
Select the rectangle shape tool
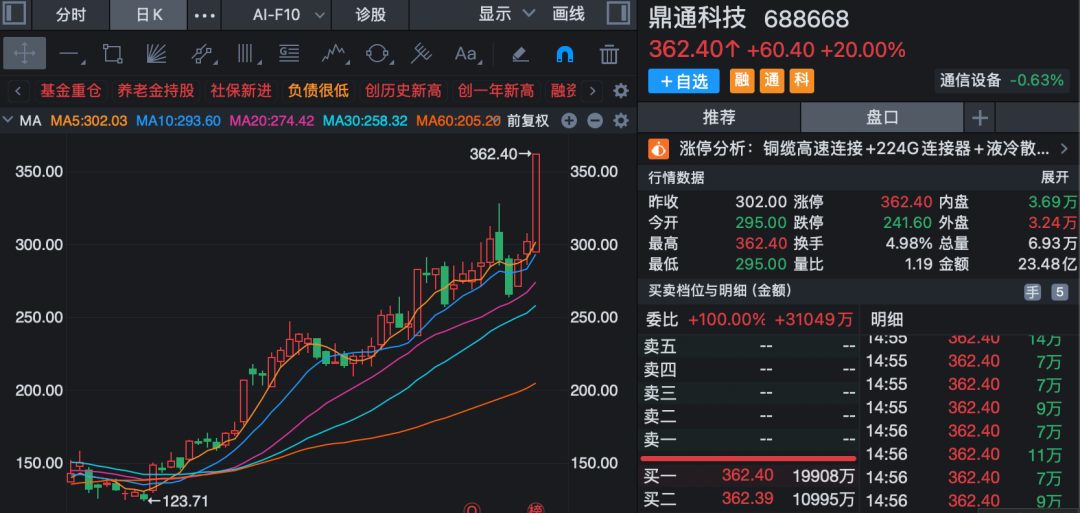click(112, 54)
